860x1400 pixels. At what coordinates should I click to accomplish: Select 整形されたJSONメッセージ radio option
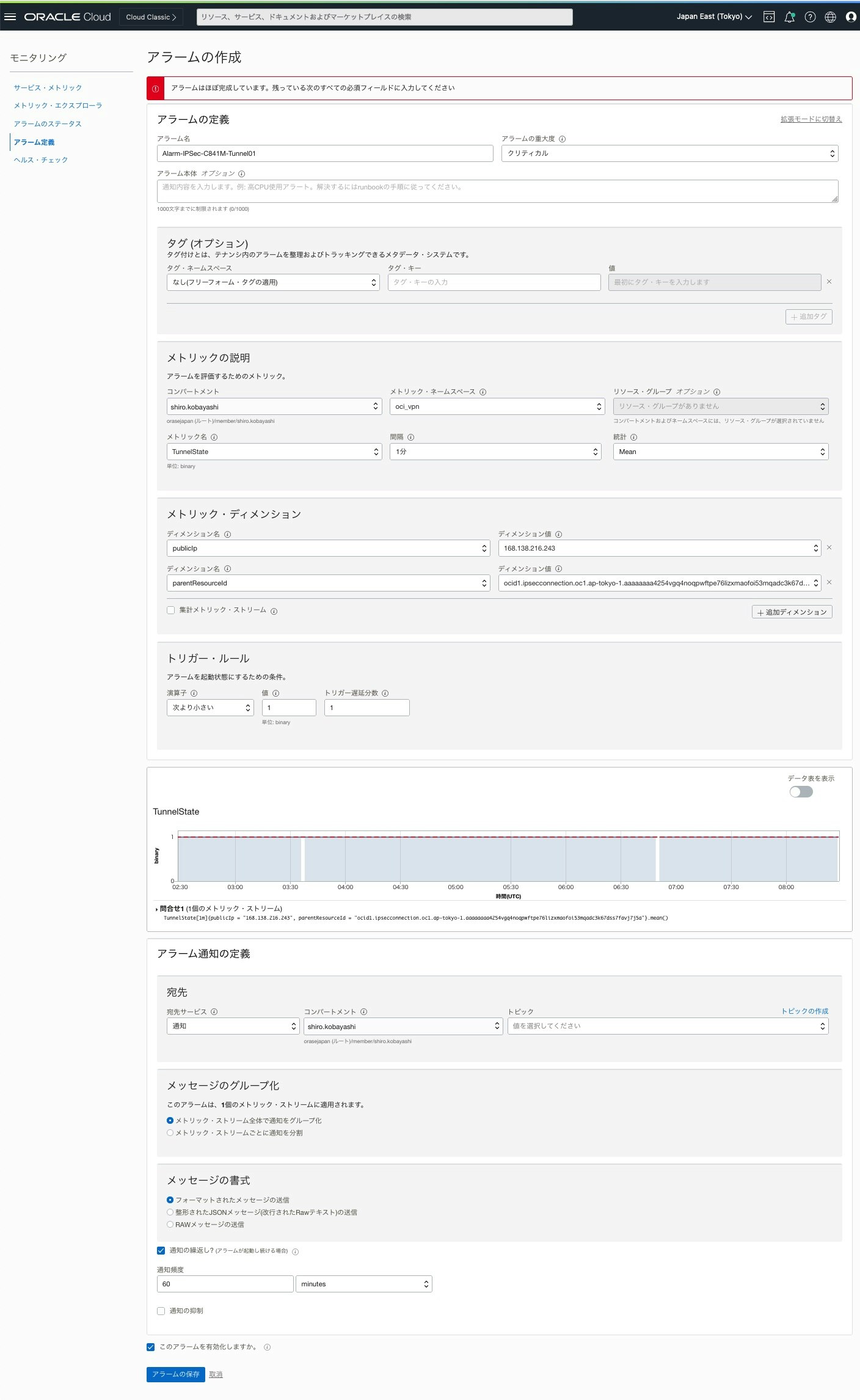170,1212
